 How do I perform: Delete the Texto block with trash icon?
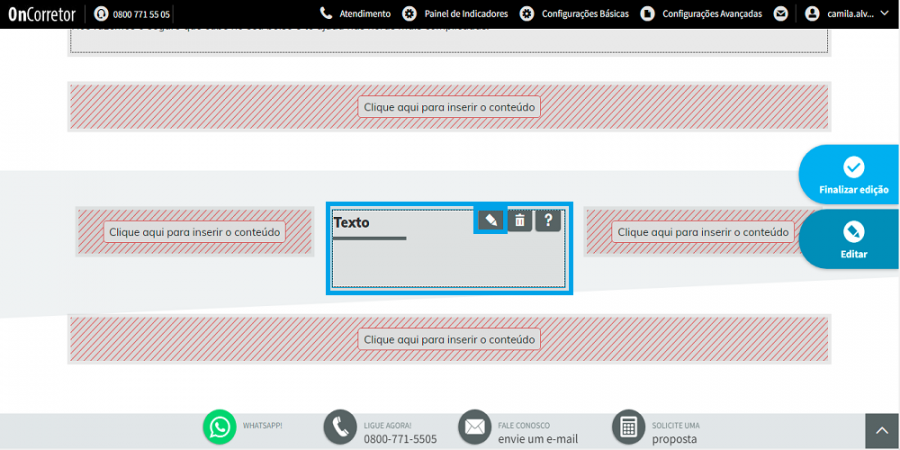pyautogui.click(x=520, y=220)
